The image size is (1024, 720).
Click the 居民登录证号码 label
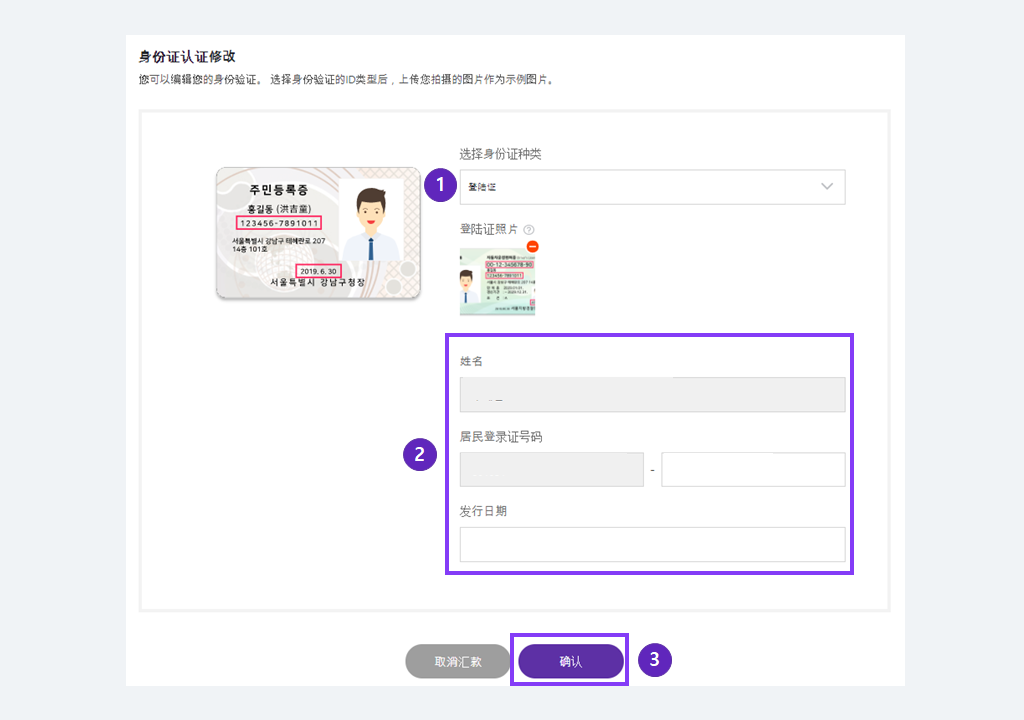pyautogui.click(x=500, y=436)
